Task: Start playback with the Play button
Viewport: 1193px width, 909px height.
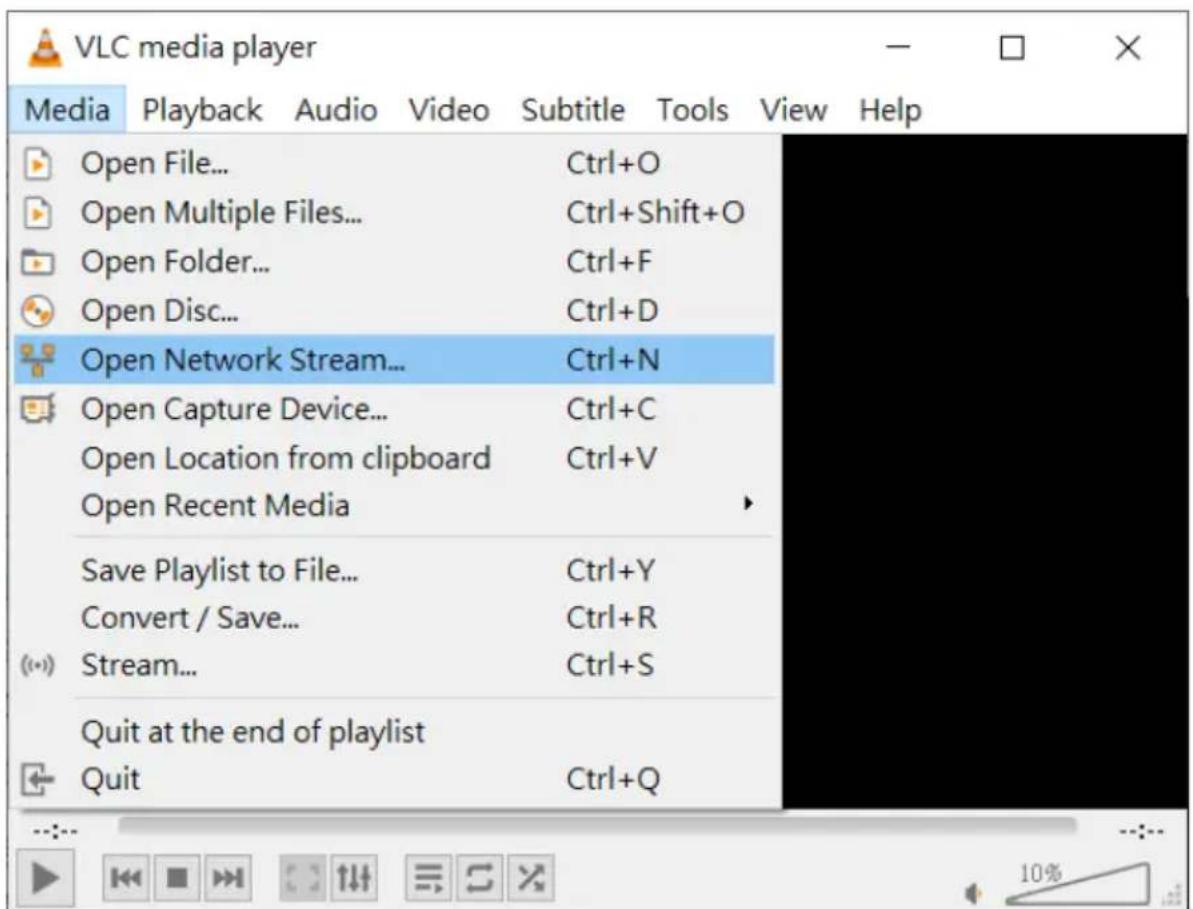Action: [x=44, y=879]
